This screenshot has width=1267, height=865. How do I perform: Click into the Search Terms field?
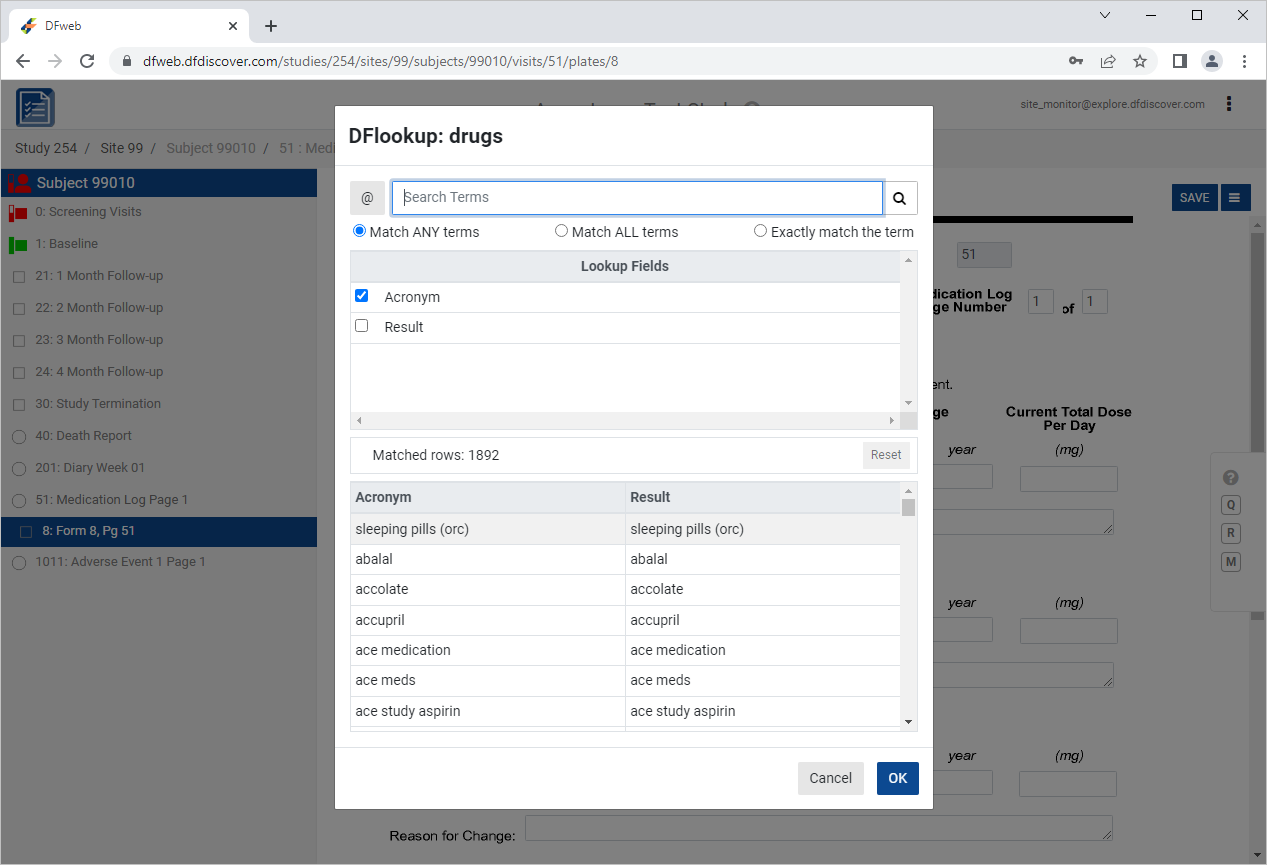point(638,198)
